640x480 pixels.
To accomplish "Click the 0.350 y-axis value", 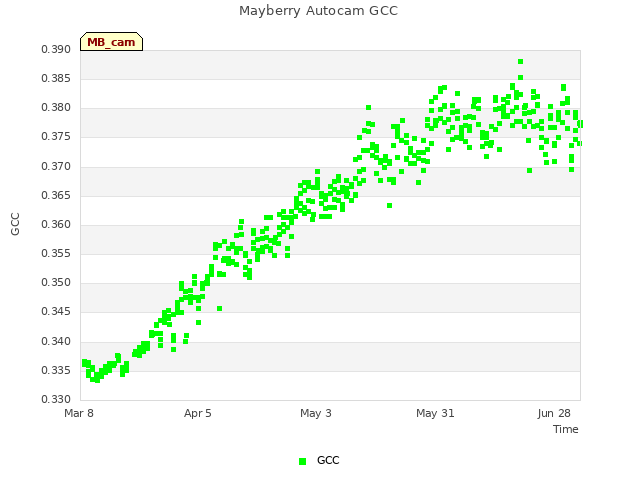I will pyautogui.click(x=56, y=282).
